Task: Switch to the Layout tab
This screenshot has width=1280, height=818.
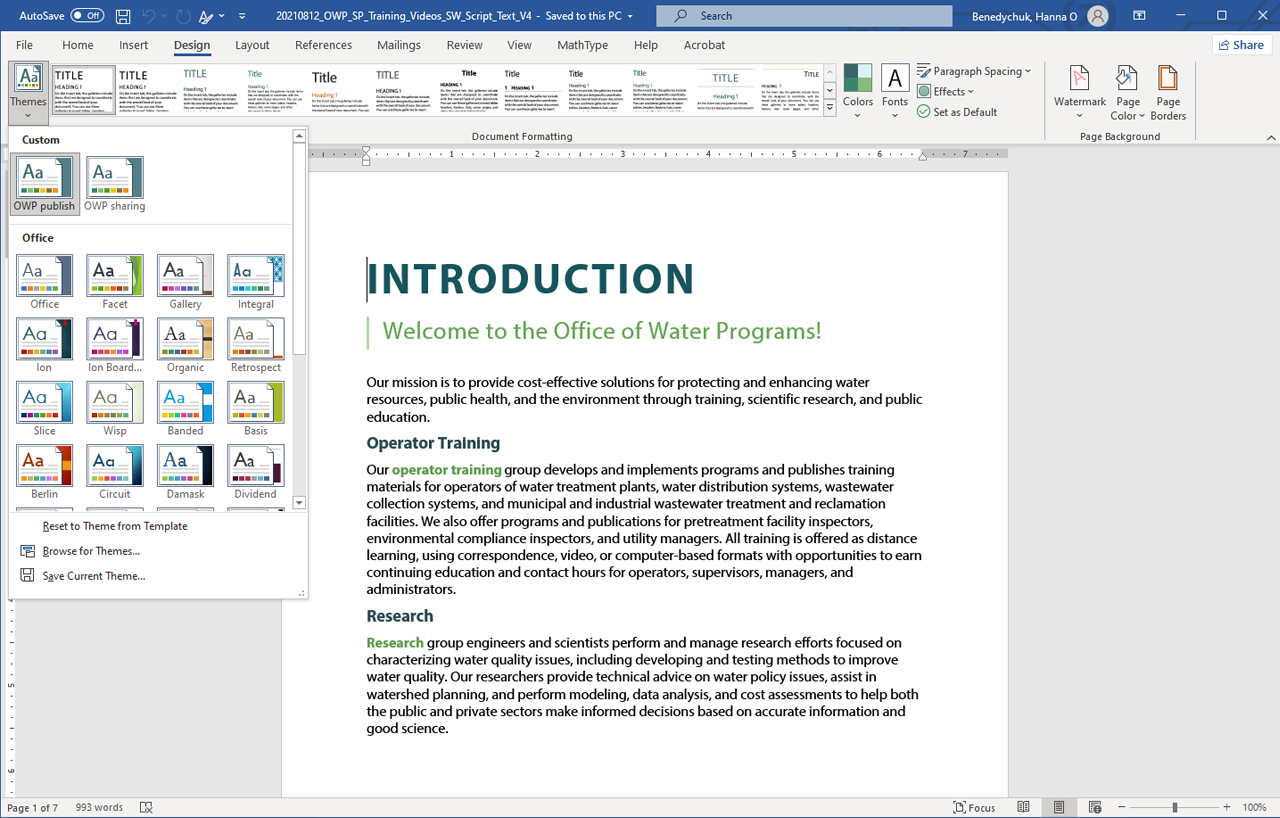Action: [x=252, y=45]
